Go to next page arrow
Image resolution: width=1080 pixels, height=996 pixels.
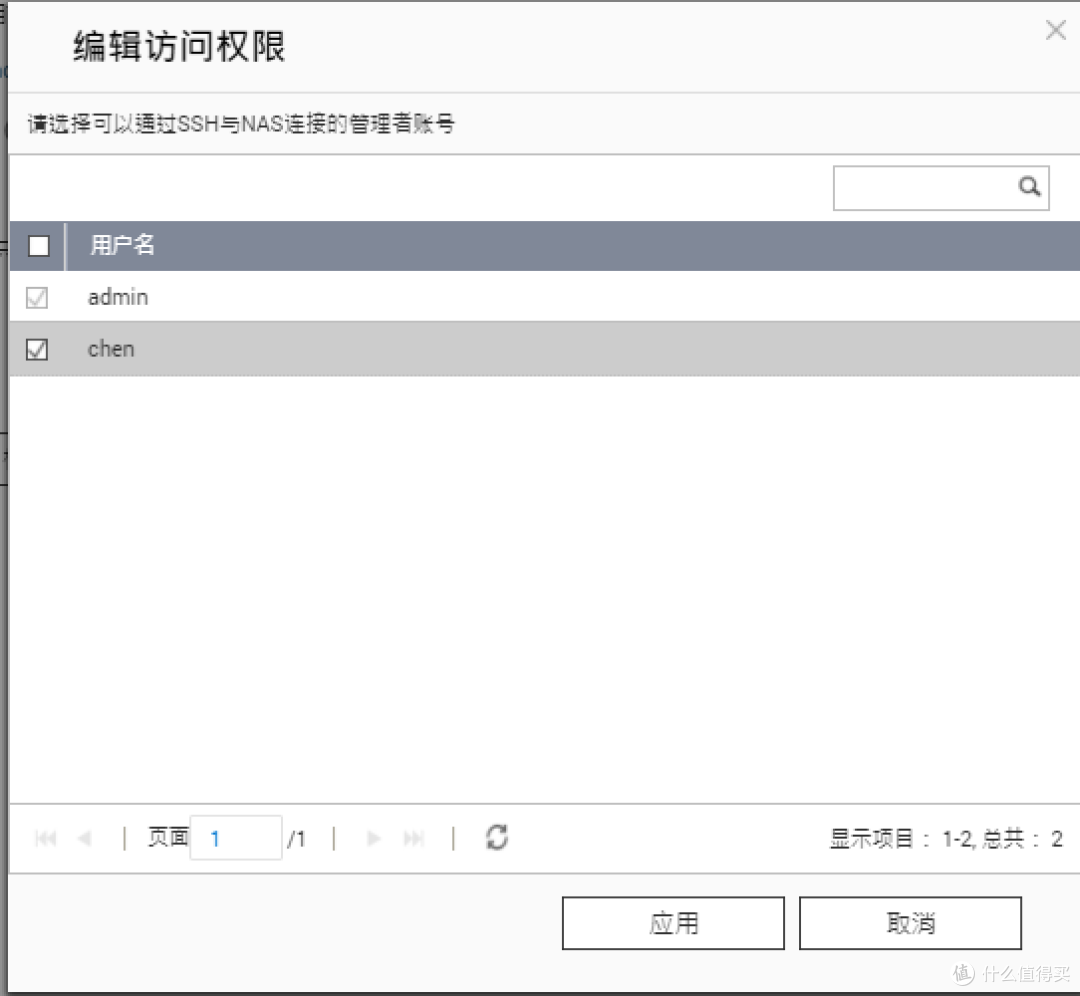click(374, 838)
